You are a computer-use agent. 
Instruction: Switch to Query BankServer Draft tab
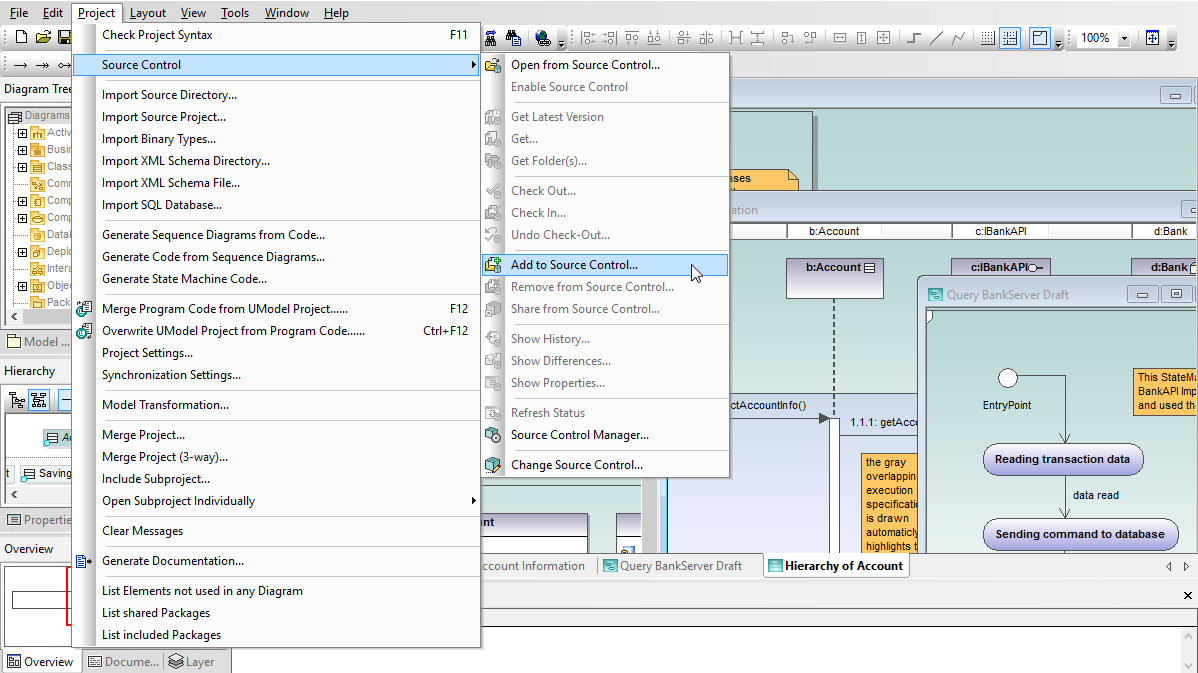[672, 566]
